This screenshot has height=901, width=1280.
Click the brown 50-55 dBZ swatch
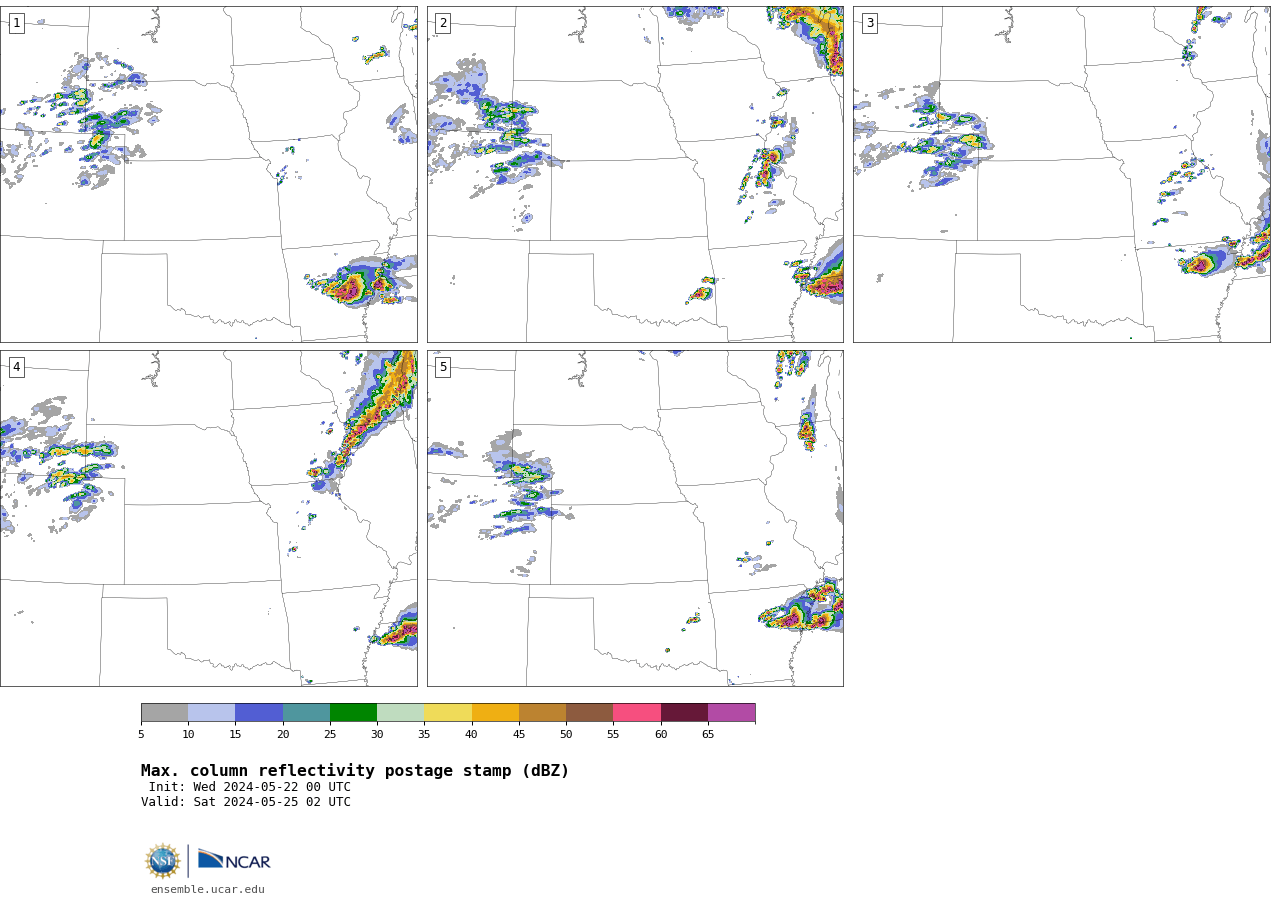coord(590,713)
